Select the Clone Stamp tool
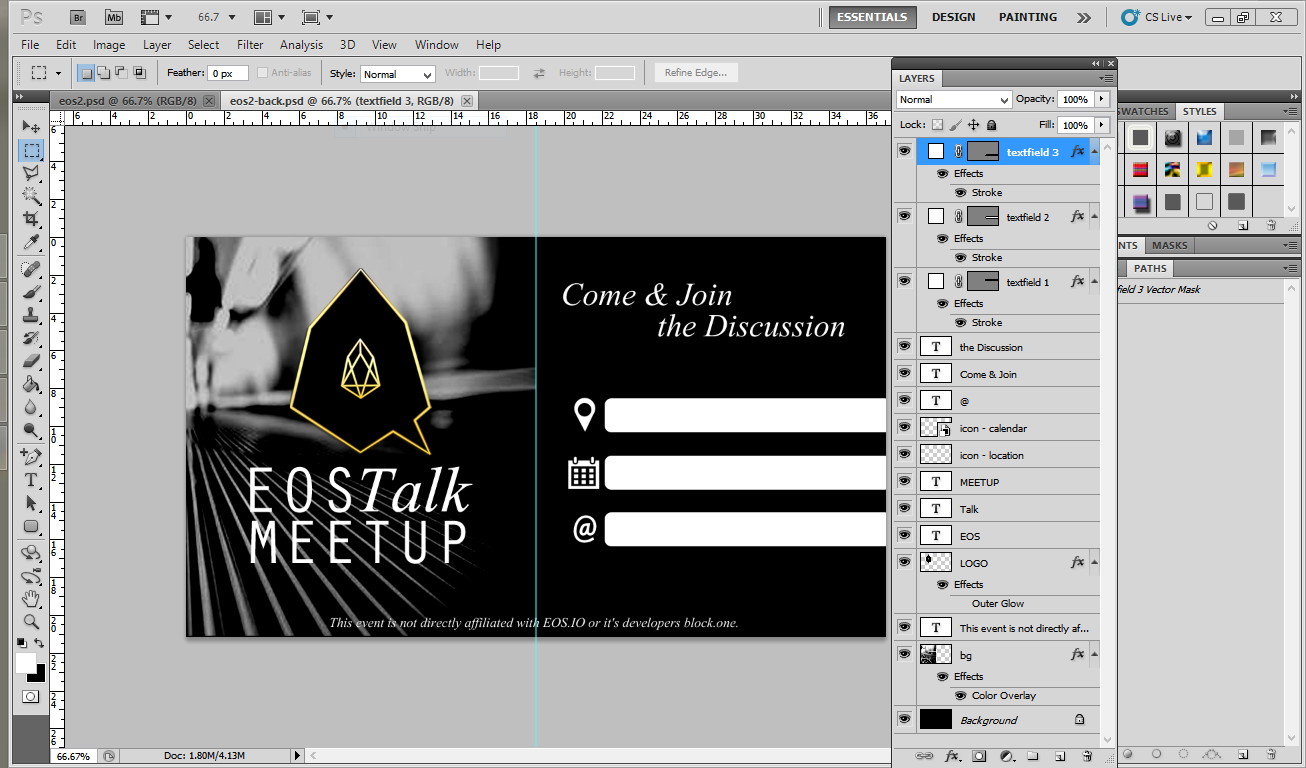The width and height of the screenshot is (1306, 768). tap(31, 315)
